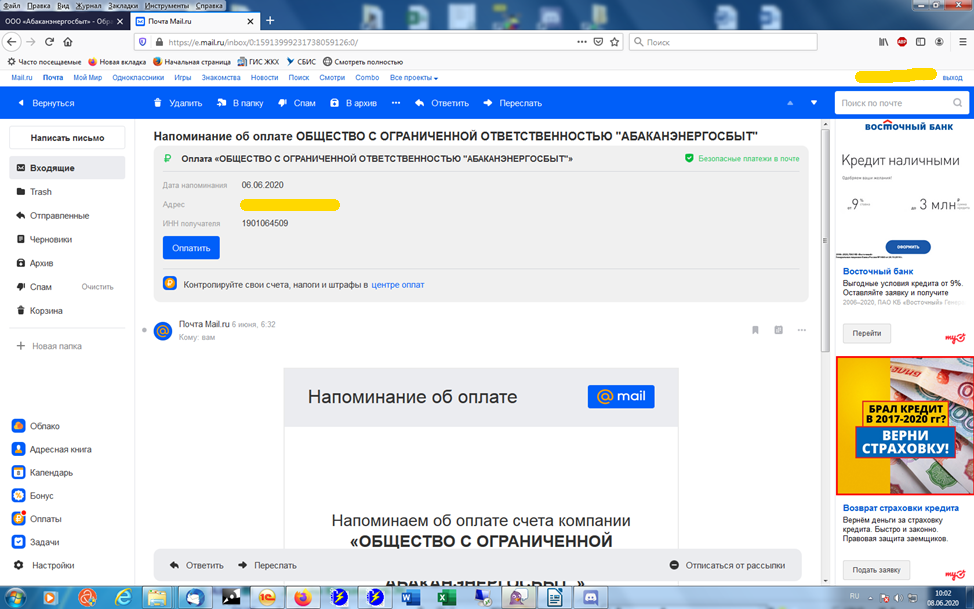This screenshot has width=974, height=609.
Task: Go to the previous message arrow
Action: (x=790, y=103)
